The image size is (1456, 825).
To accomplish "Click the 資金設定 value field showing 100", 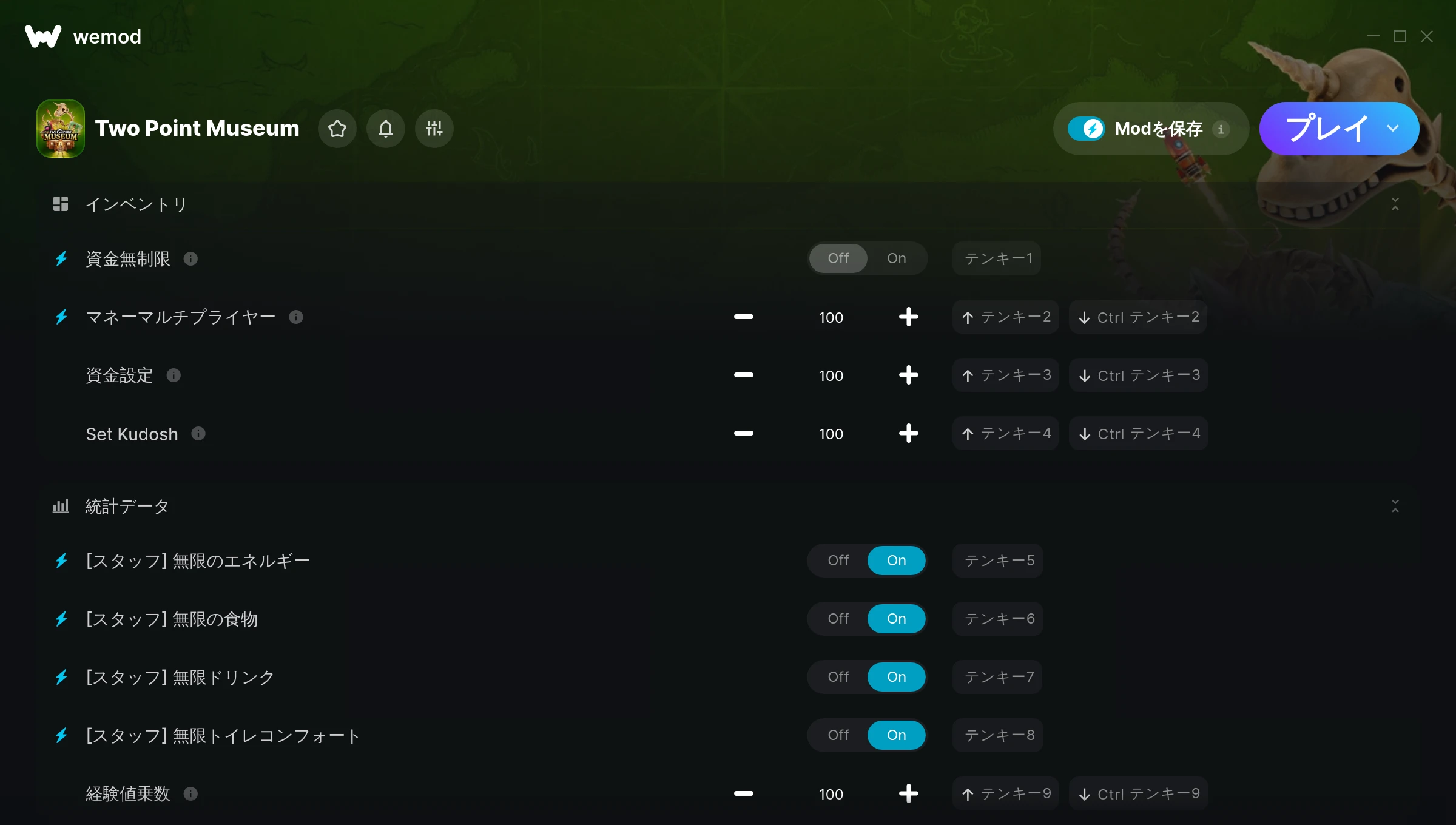I will 831,375.
